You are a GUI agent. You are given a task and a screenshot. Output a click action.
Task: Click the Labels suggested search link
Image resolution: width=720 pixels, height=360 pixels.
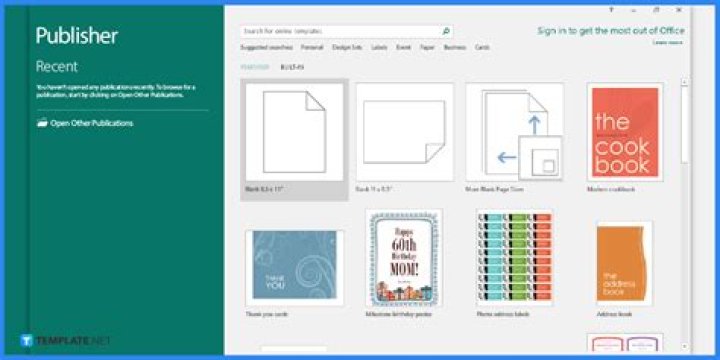pyautogui.click(x=379, y=47)
